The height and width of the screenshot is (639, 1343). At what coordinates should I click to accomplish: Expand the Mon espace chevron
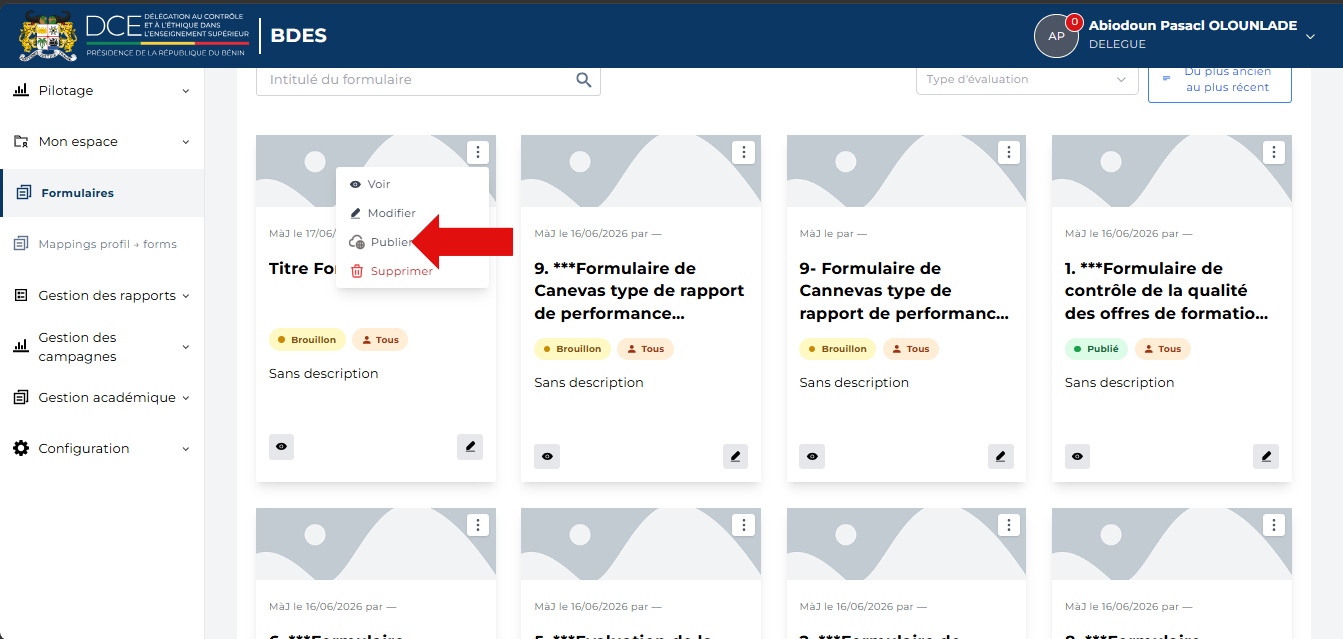pyautogui.click(x=186, y=142)
